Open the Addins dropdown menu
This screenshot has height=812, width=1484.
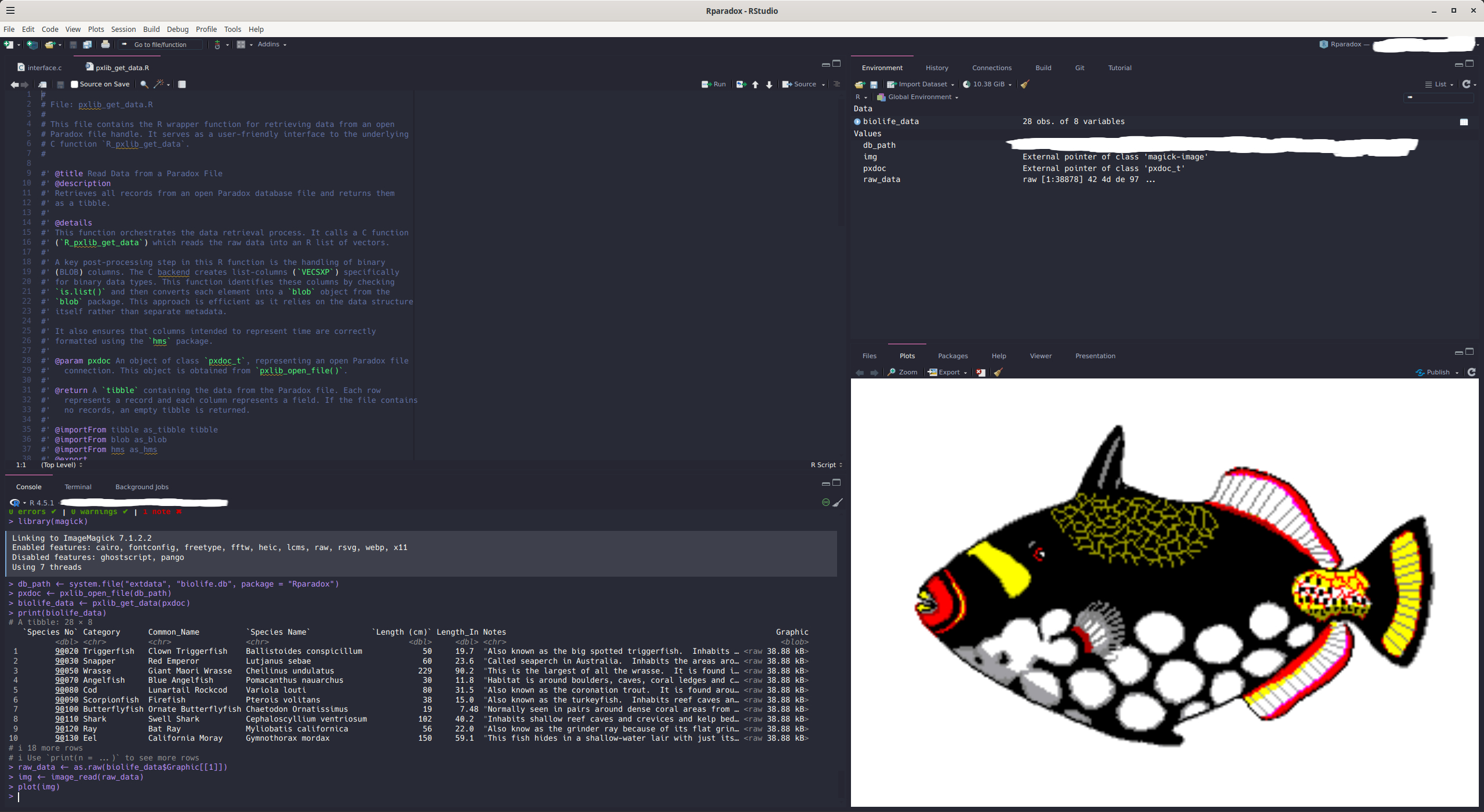click(271, 45)
